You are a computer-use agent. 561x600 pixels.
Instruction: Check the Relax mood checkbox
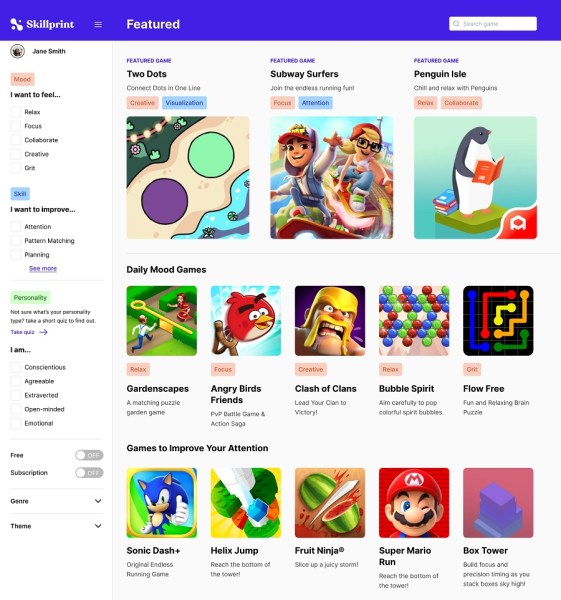(16, 112)
